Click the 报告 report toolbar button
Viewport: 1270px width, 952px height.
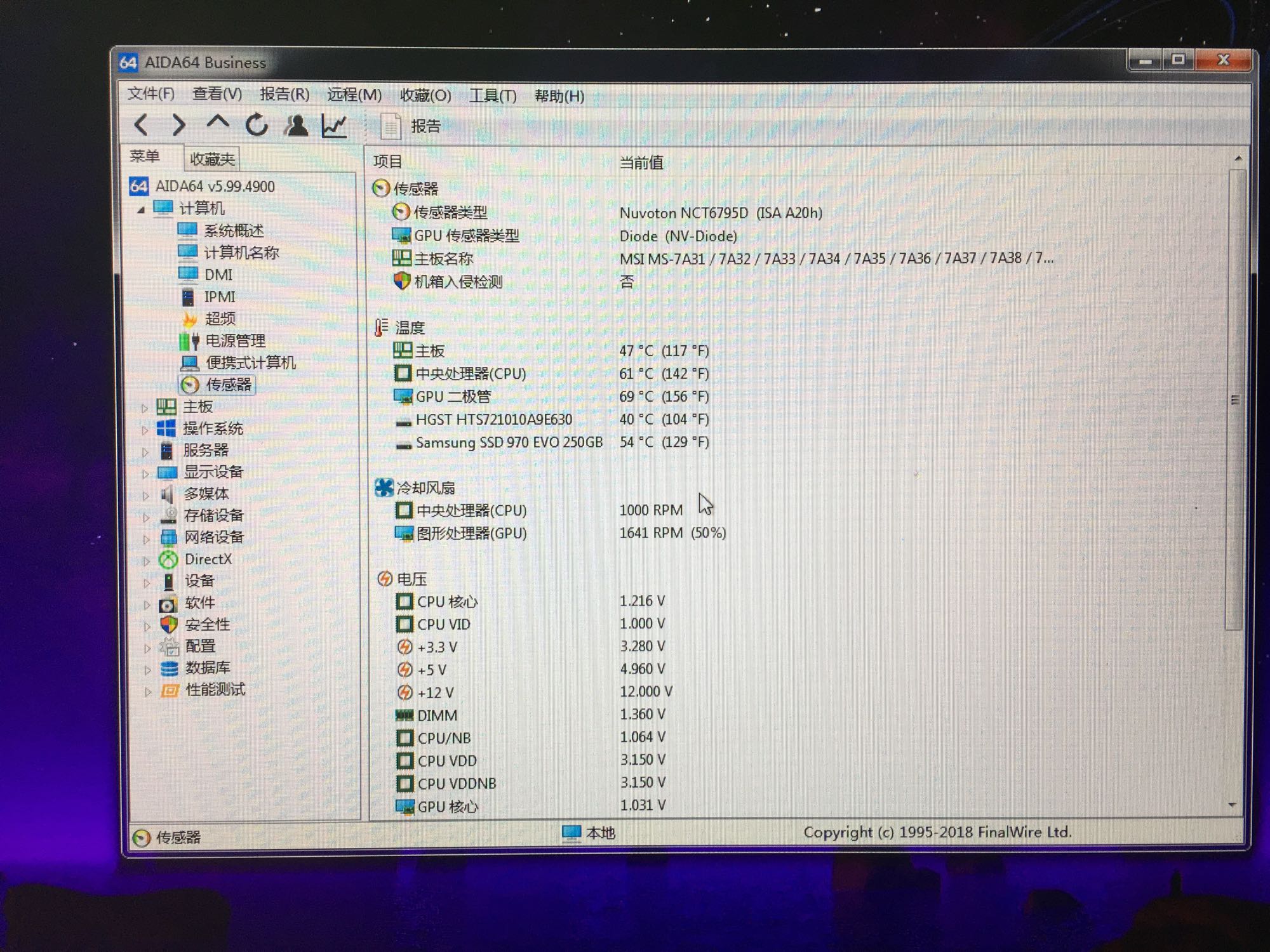pos(410,126)
